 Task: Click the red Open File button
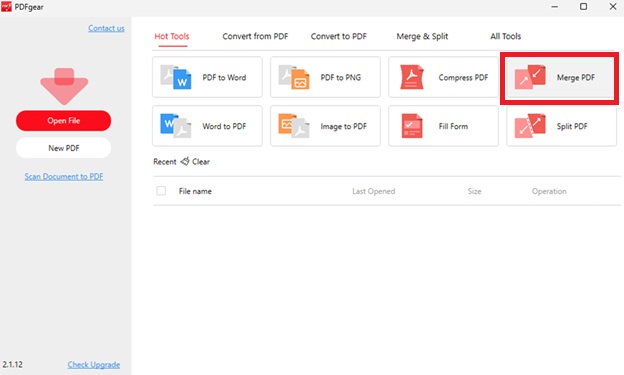(64, 121)
